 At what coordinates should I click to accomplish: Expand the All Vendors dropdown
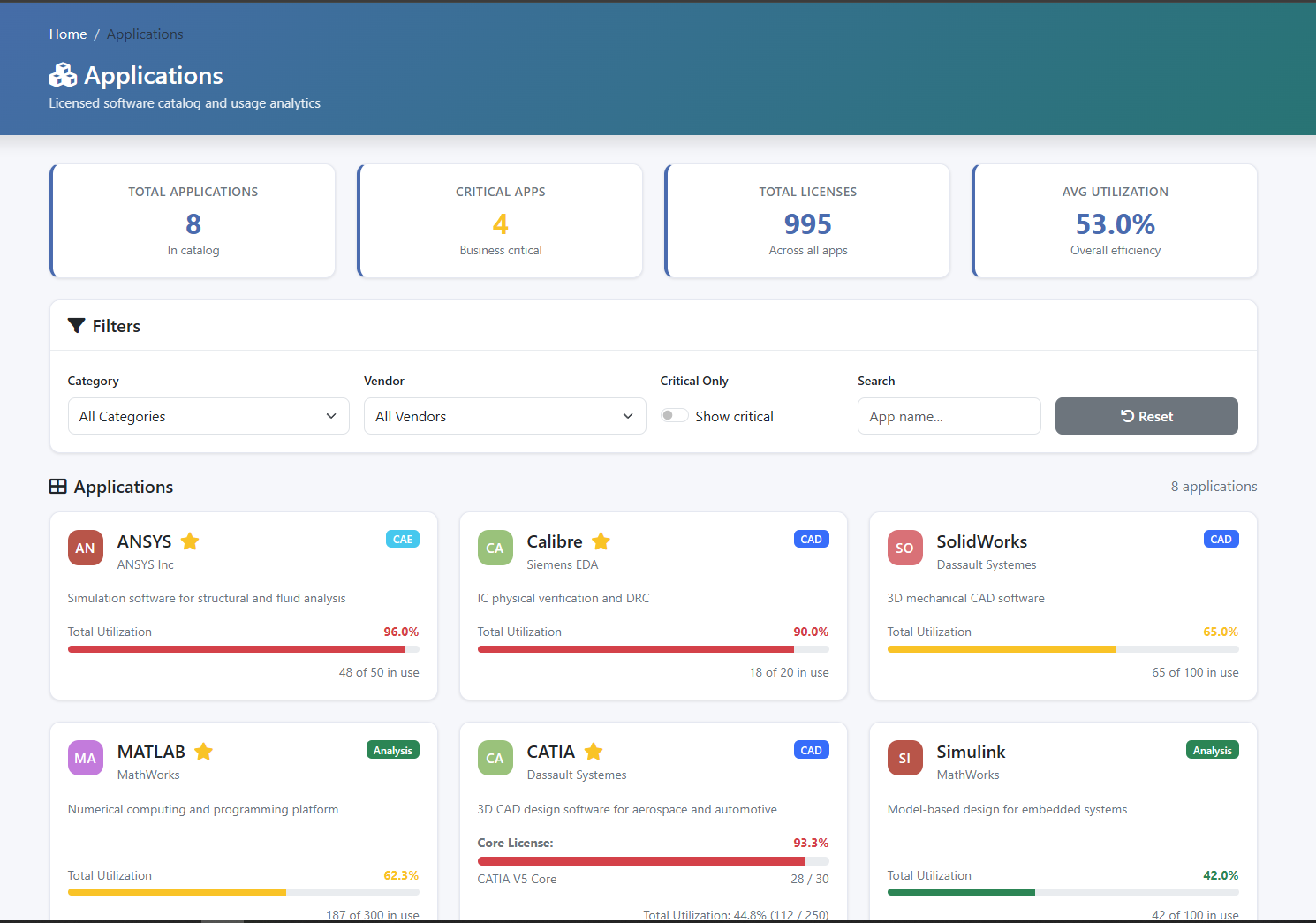[x=504, y=416]
